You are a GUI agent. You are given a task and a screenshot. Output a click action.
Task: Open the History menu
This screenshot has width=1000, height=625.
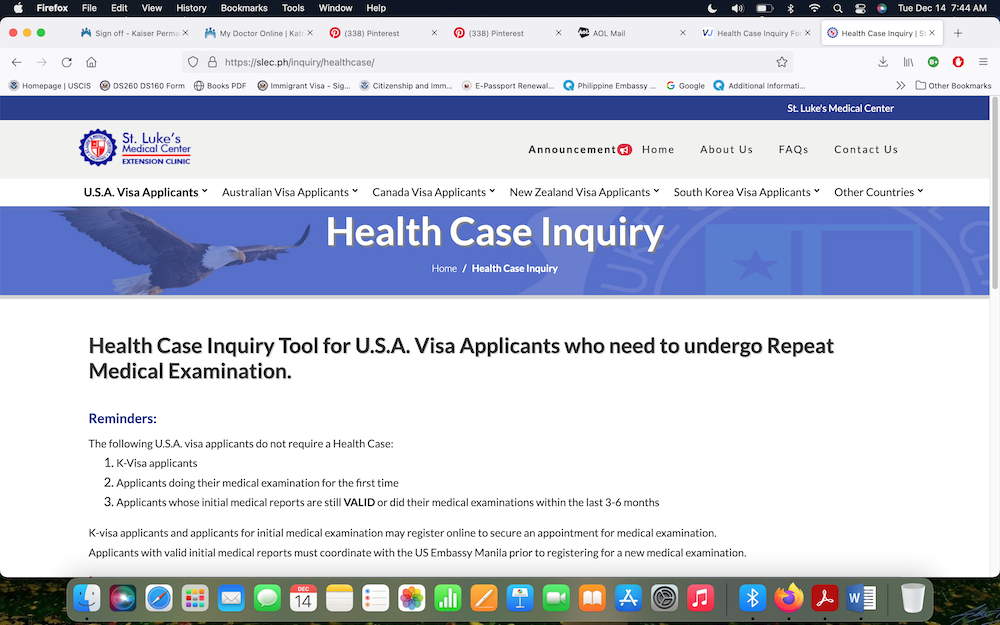[x=191, y=8]
